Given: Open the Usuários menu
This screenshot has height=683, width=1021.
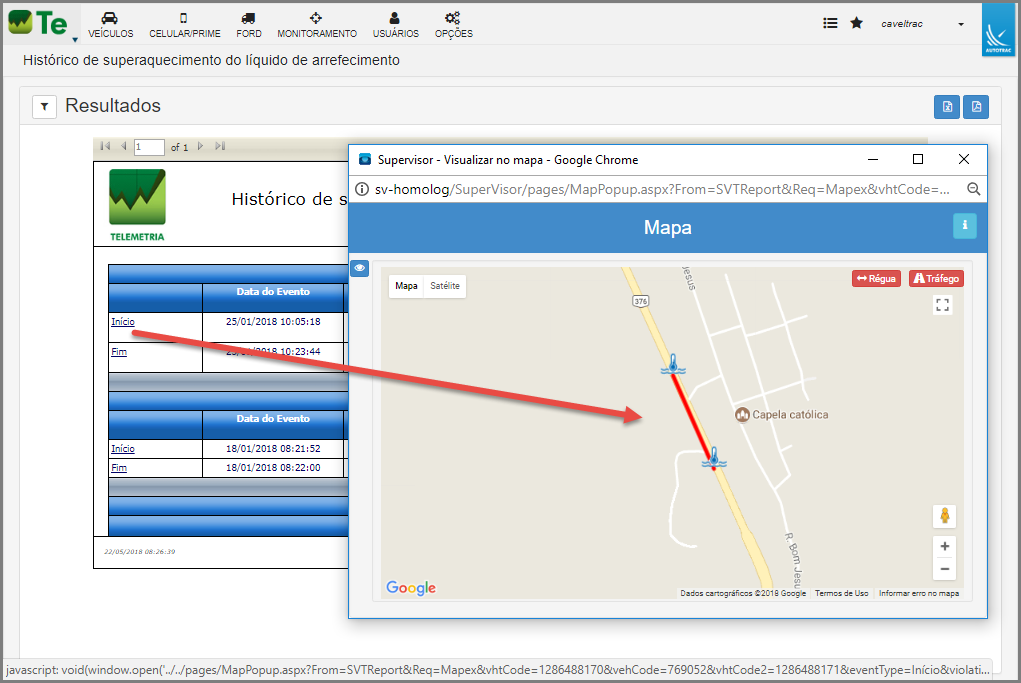Looking at the screenshot, I should pos(395,25).
